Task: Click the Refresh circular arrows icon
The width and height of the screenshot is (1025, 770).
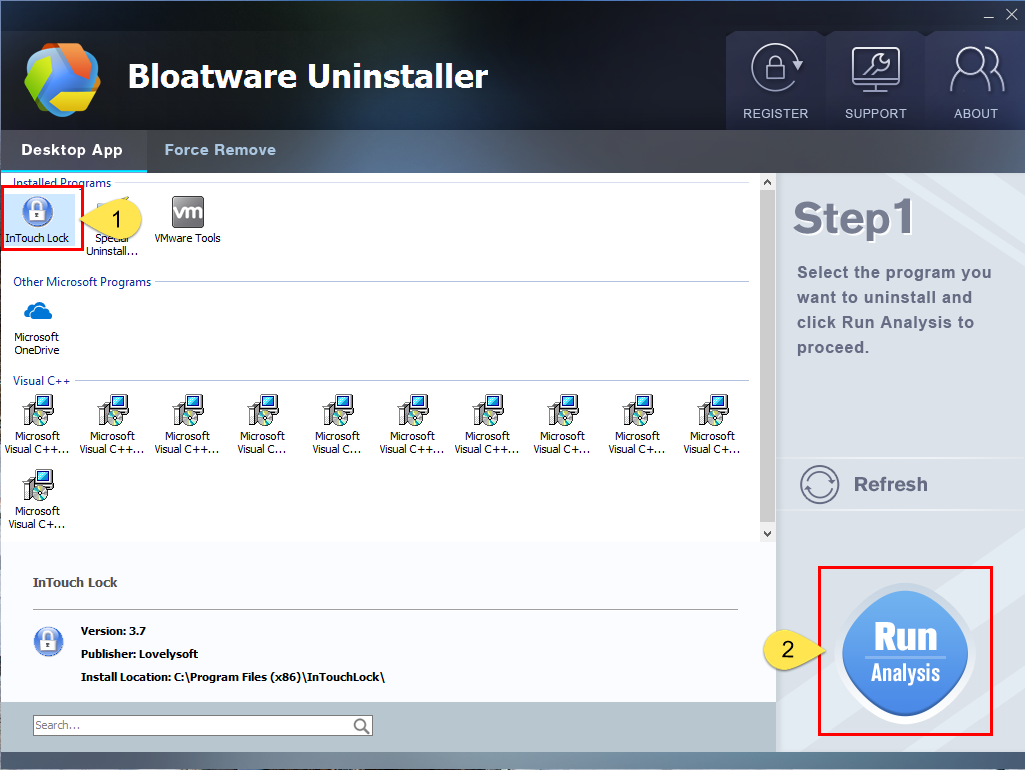Action: point(819,484)
